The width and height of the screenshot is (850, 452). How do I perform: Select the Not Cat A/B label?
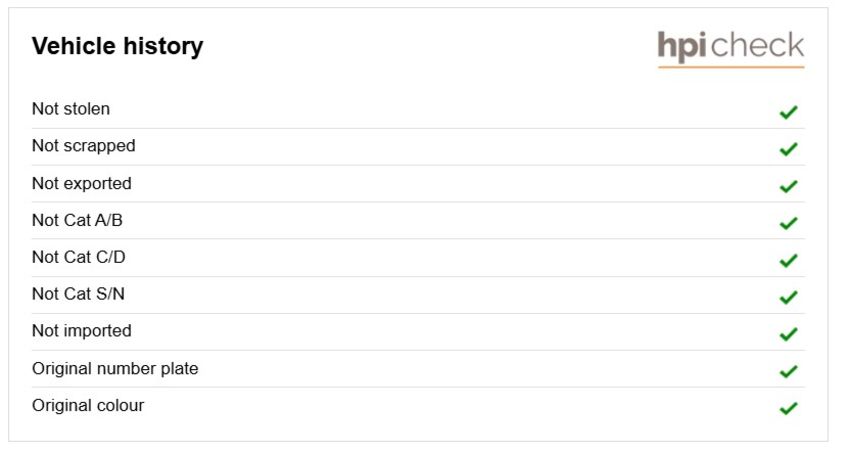point(78,221)
